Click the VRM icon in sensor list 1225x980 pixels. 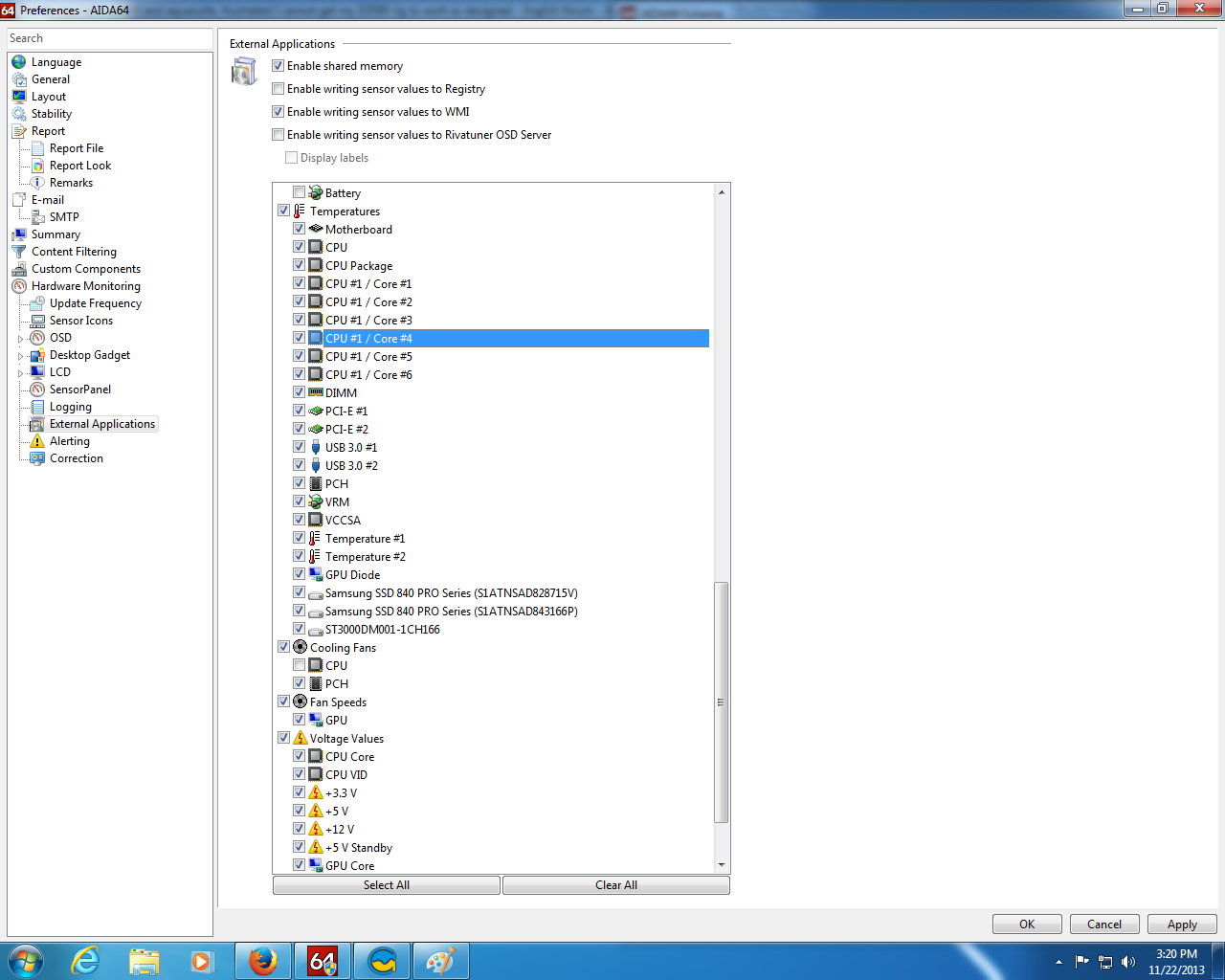coord(316,501)
